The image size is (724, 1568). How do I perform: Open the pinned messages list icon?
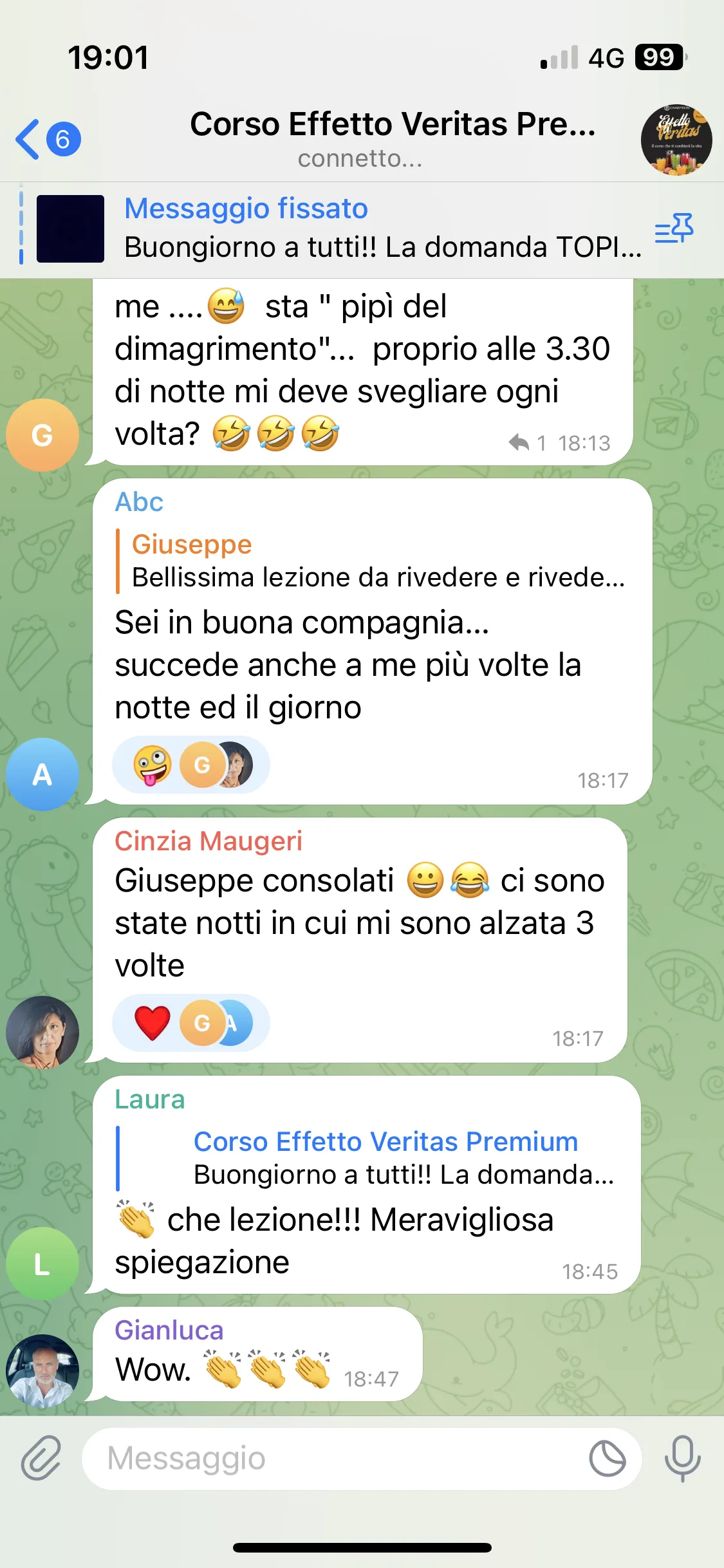point(674,229)
